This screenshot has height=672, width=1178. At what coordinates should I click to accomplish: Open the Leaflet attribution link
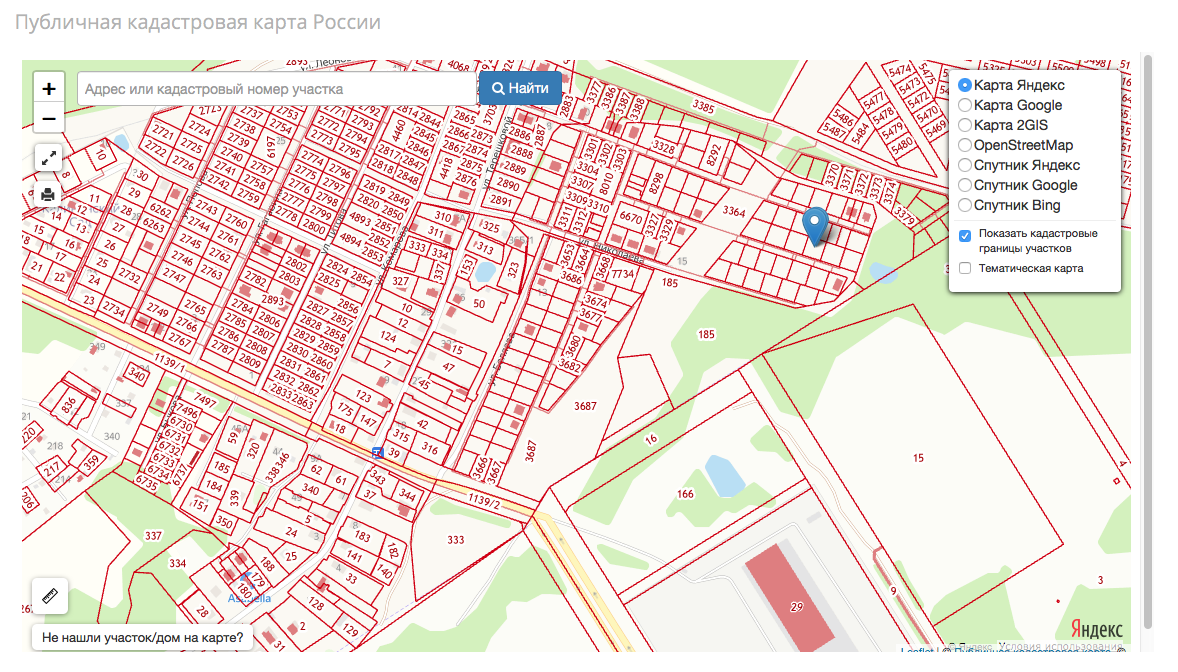(917, 651)
